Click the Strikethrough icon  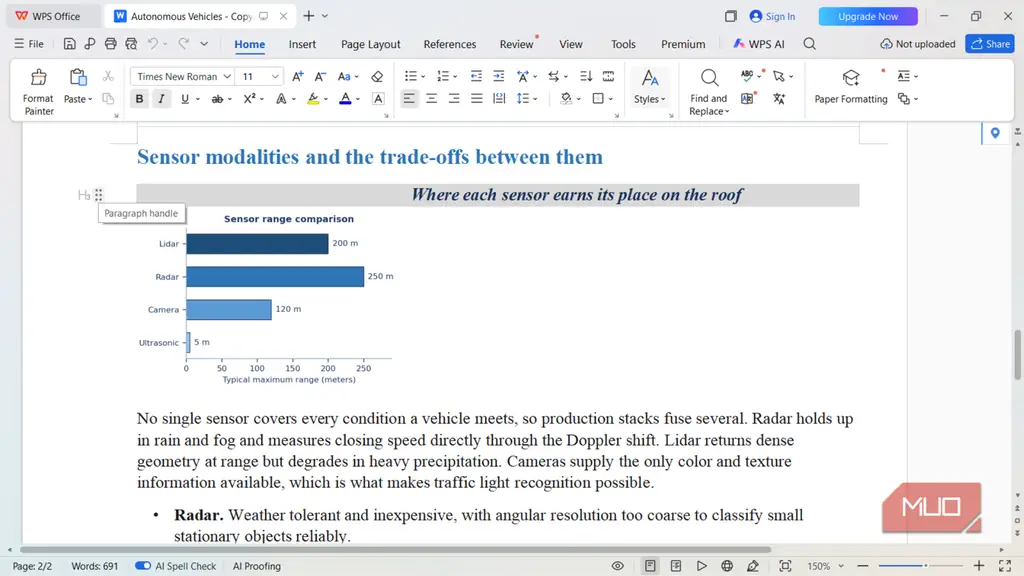[x=217, y=99]
